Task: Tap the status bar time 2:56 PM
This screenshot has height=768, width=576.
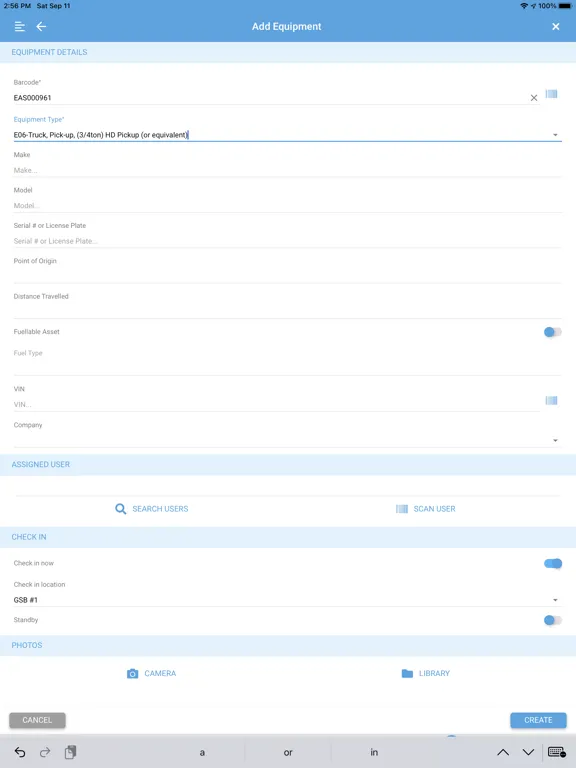Action: (x=17, y=6)
